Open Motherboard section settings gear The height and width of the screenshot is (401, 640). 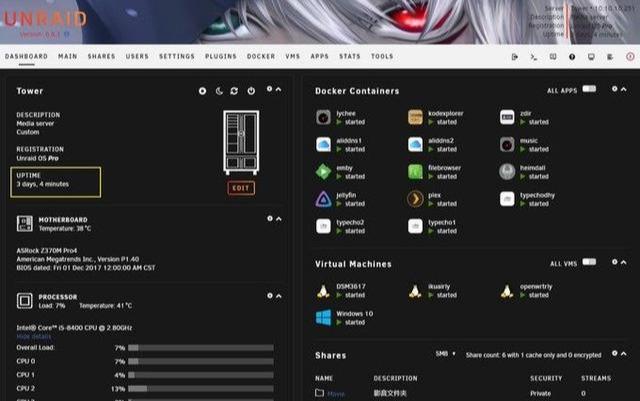pyautogui.click(x=270, y=219)
